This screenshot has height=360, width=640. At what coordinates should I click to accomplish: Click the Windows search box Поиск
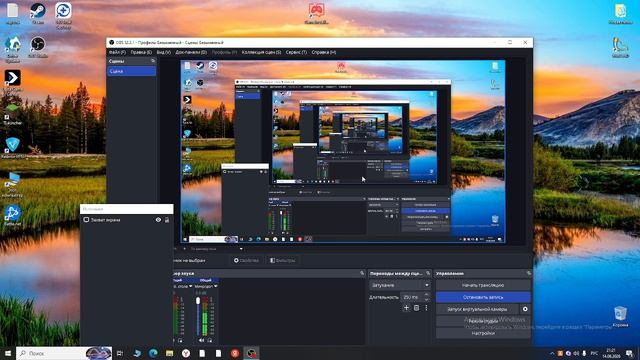tap(64, 353)
